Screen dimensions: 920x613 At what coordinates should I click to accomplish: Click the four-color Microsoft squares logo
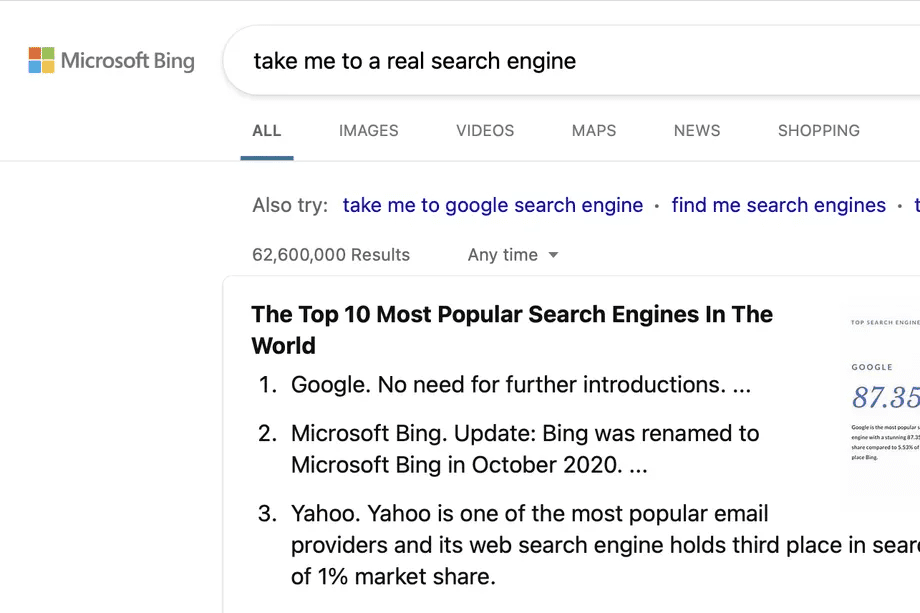41,60
